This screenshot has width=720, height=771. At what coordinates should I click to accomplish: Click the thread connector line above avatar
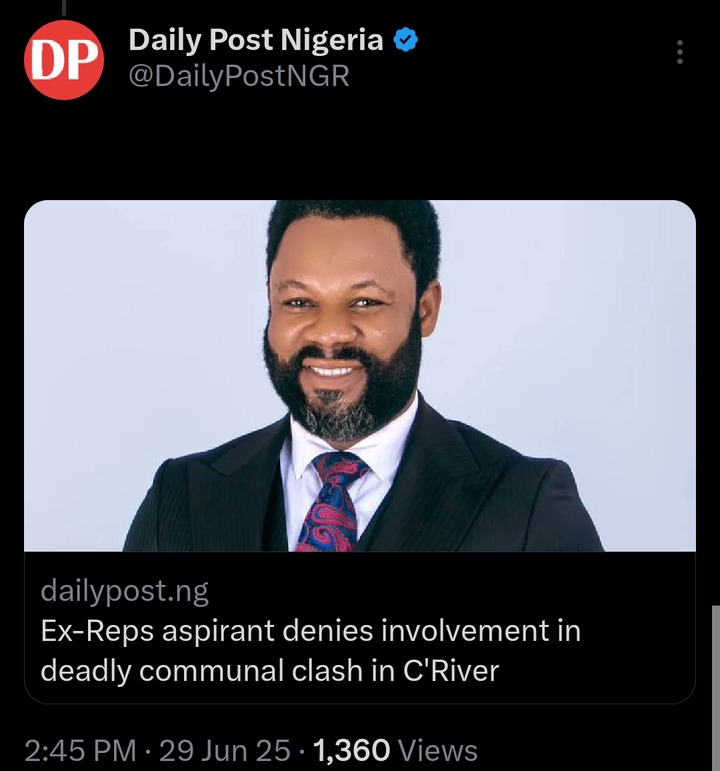click(64, 8)
